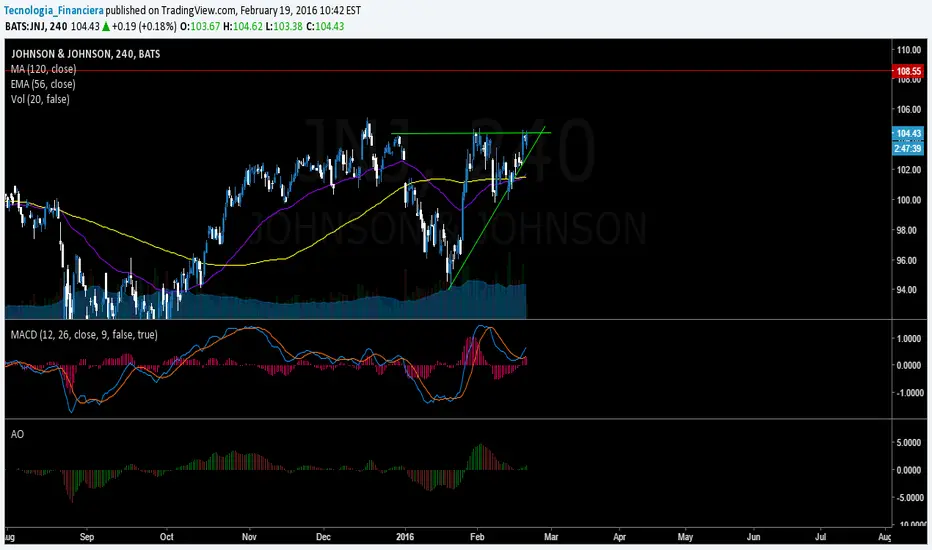The image size is (932, 550).
Task: Click the 1.0000 label on MACD scale
Action: click(909, 338)
